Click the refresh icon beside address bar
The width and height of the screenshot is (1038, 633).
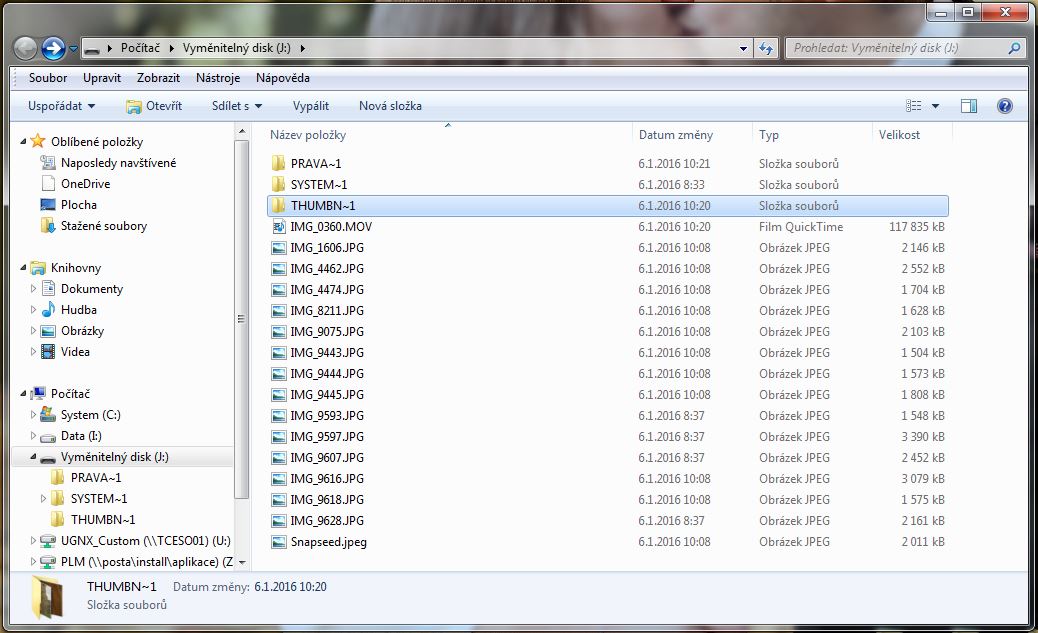[x=767, y=48]
